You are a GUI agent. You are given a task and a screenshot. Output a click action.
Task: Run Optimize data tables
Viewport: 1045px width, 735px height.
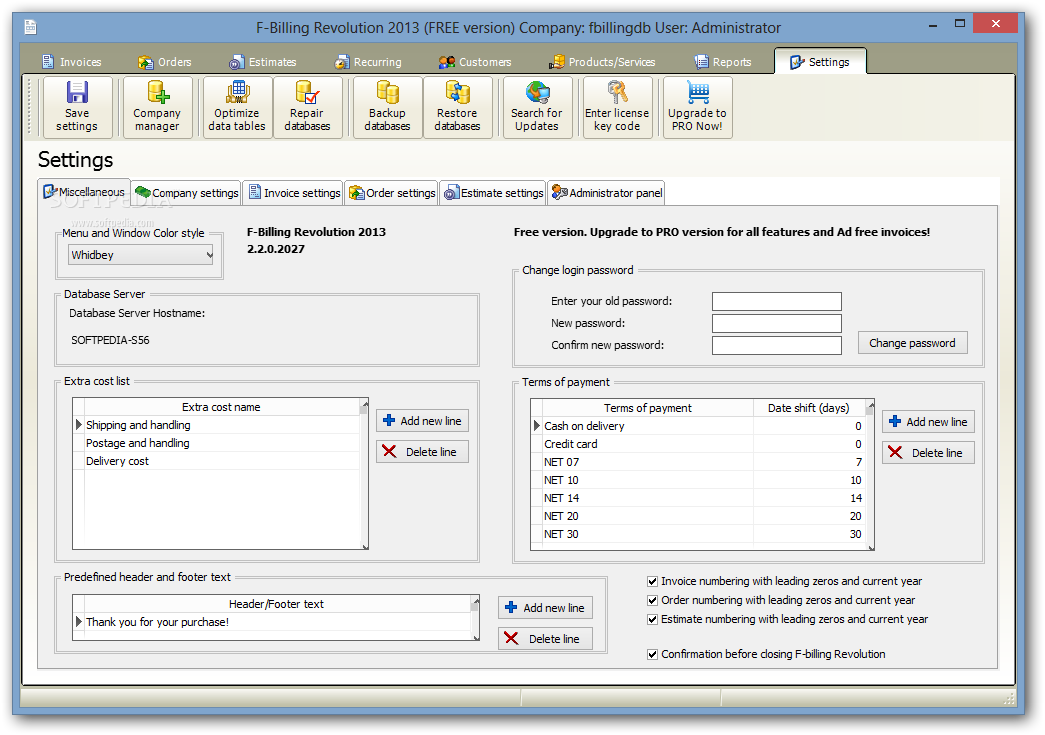point(237,107)
